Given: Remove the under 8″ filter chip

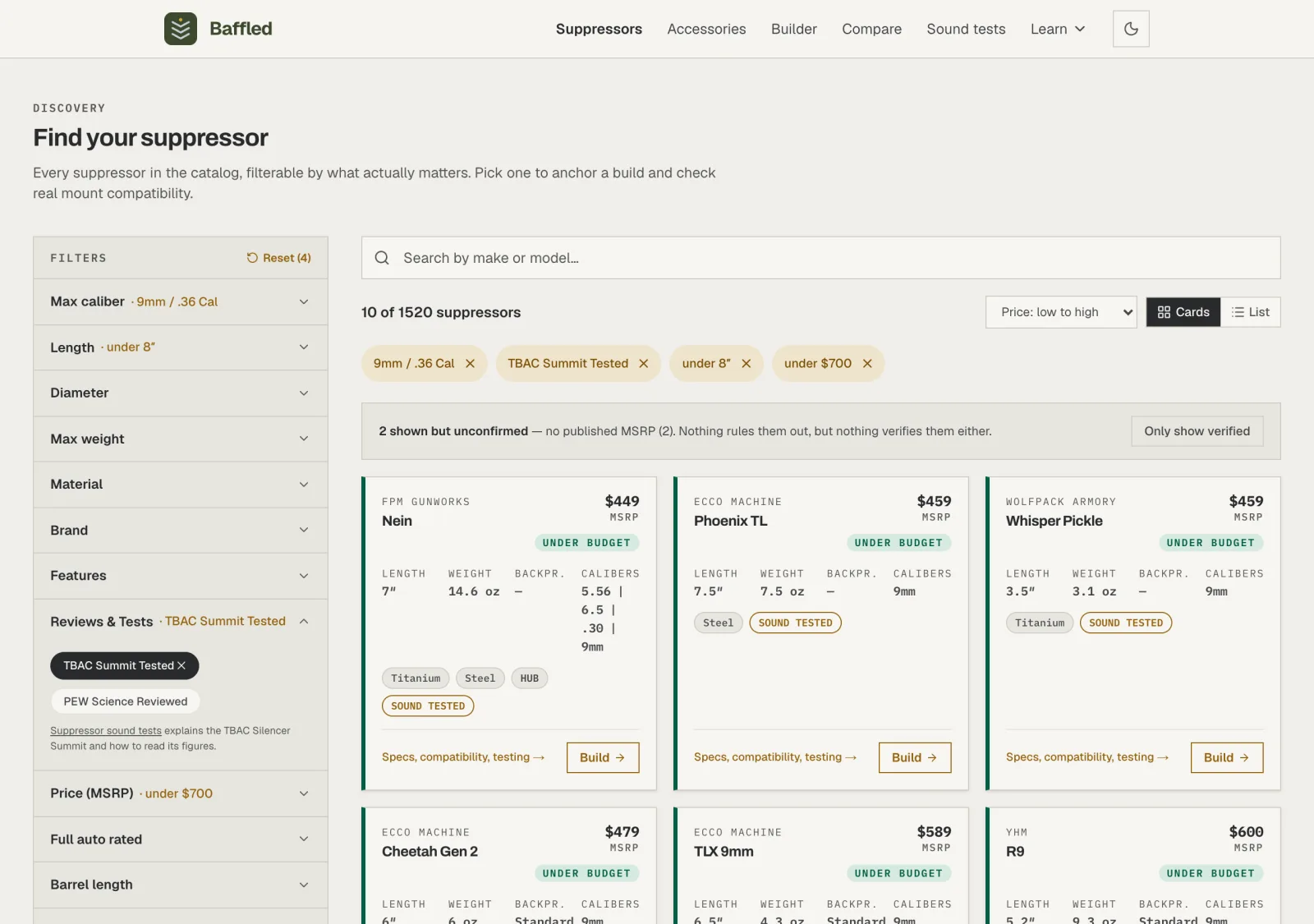Looking at the screenshot, I should [746, 363].
